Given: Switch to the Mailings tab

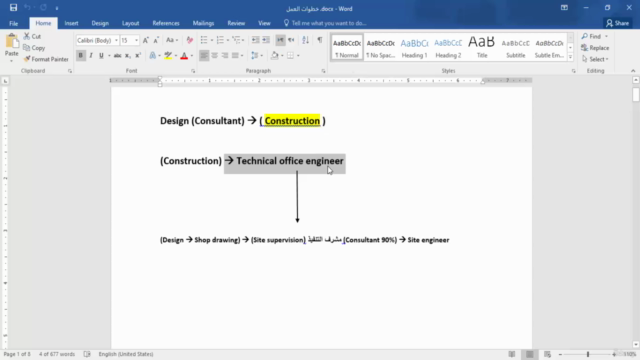Looking at the screenshot, I should pyautogui.click(x=203, y=23).
